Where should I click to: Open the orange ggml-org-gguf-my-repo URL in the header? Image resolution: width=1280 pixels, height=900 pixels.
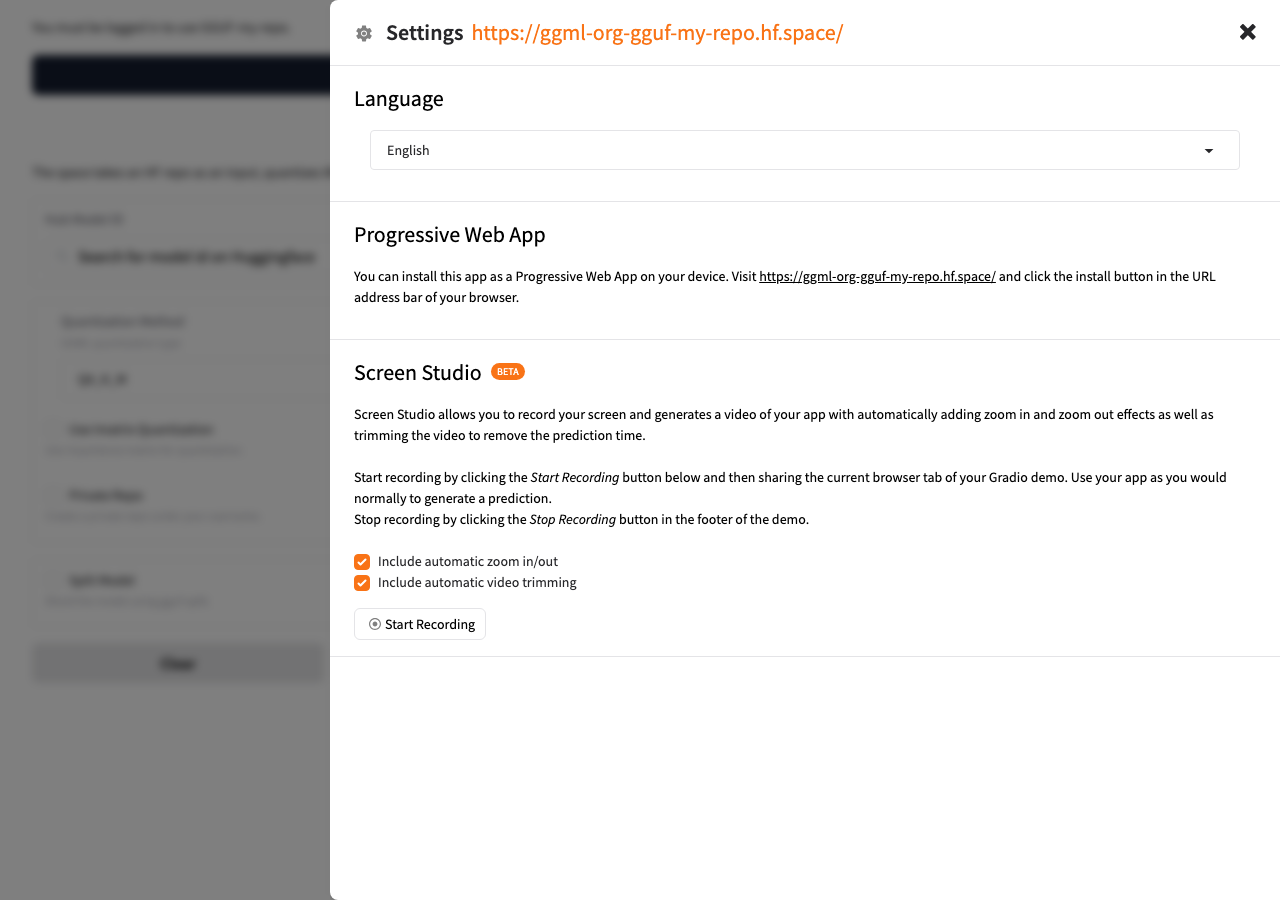pyautogui.click(x=657, y=33)
